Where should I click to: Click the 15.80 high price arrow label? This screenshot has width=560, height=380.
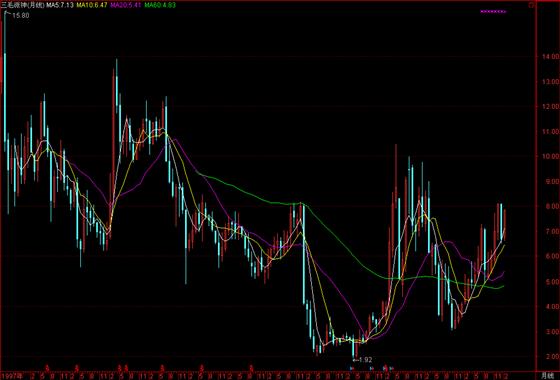tap(17, 15)
